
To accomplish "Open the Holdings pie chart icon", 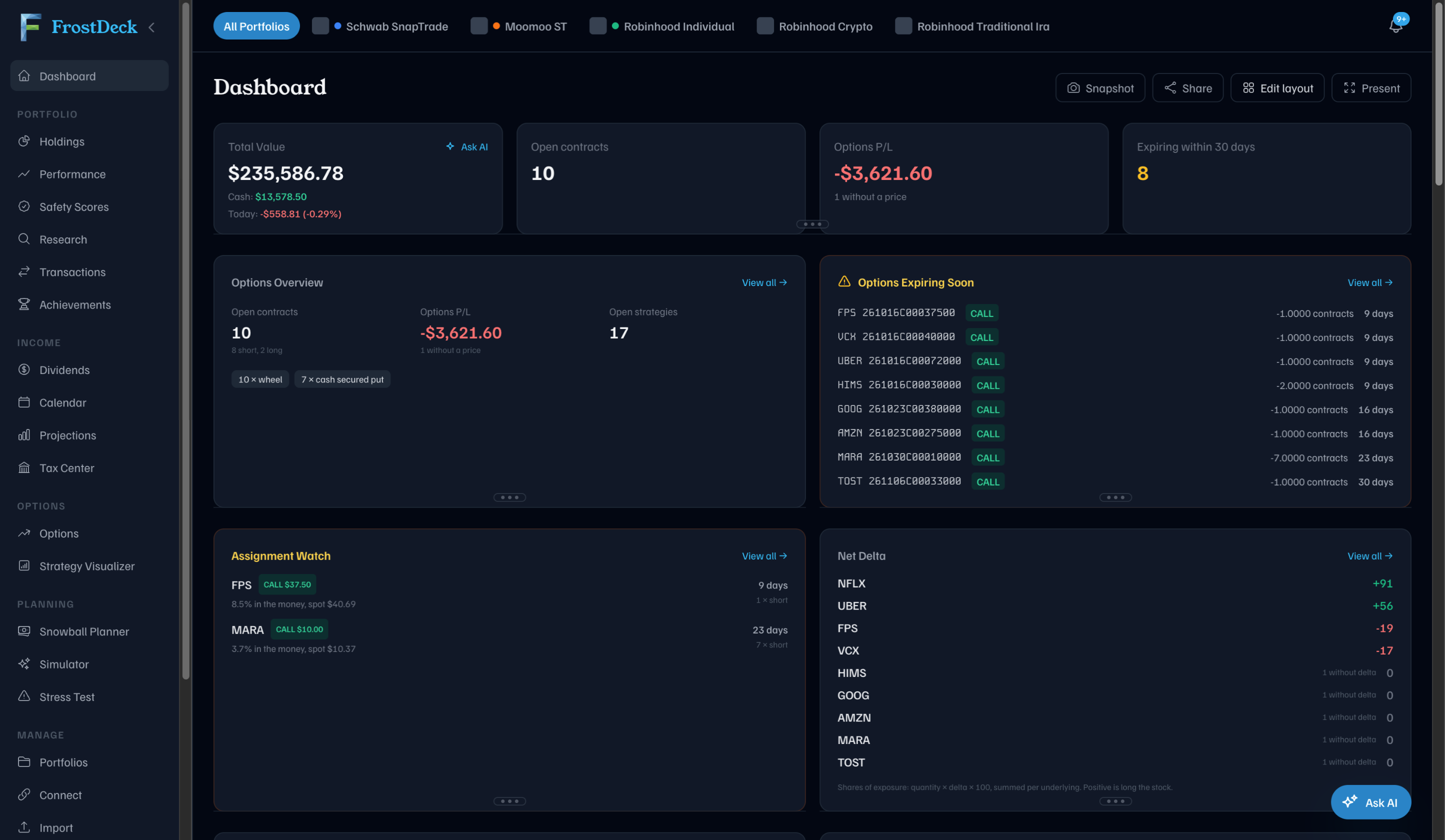I will tap(24, 141).
